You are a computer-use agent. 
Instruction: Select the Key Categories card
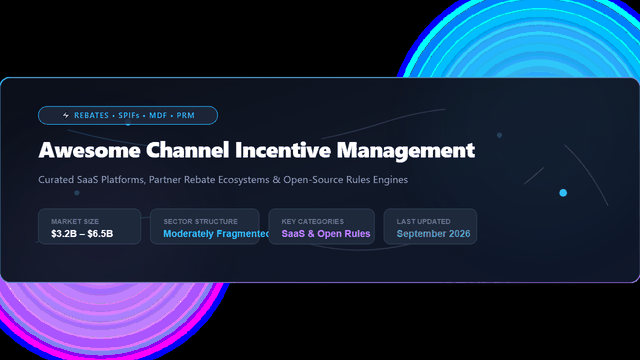(x=322, y=227)
